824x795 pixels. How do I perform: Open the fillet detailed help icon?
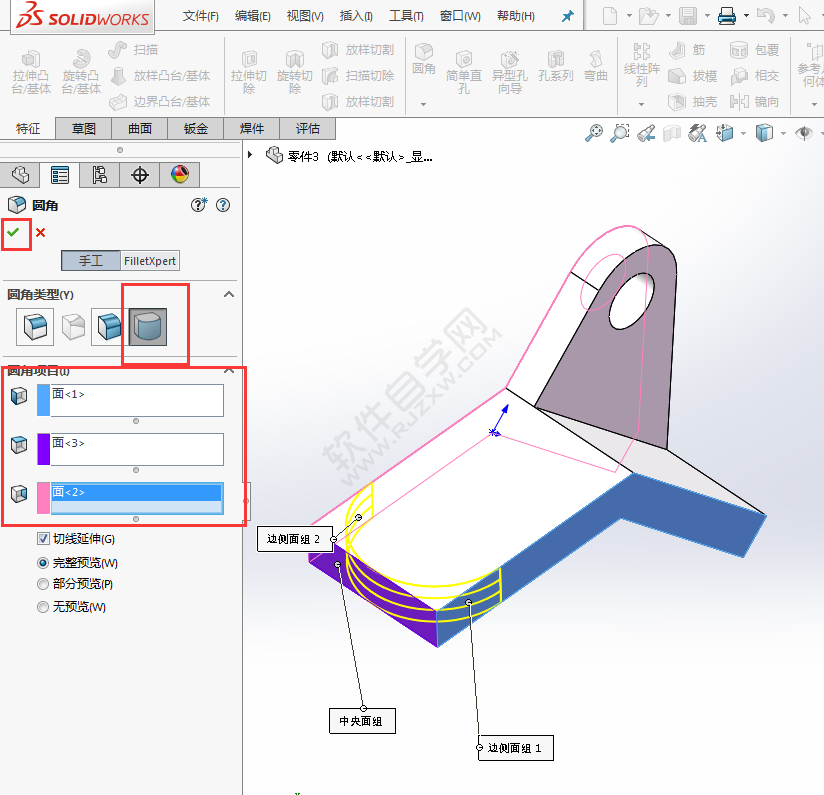click(199, 205)
